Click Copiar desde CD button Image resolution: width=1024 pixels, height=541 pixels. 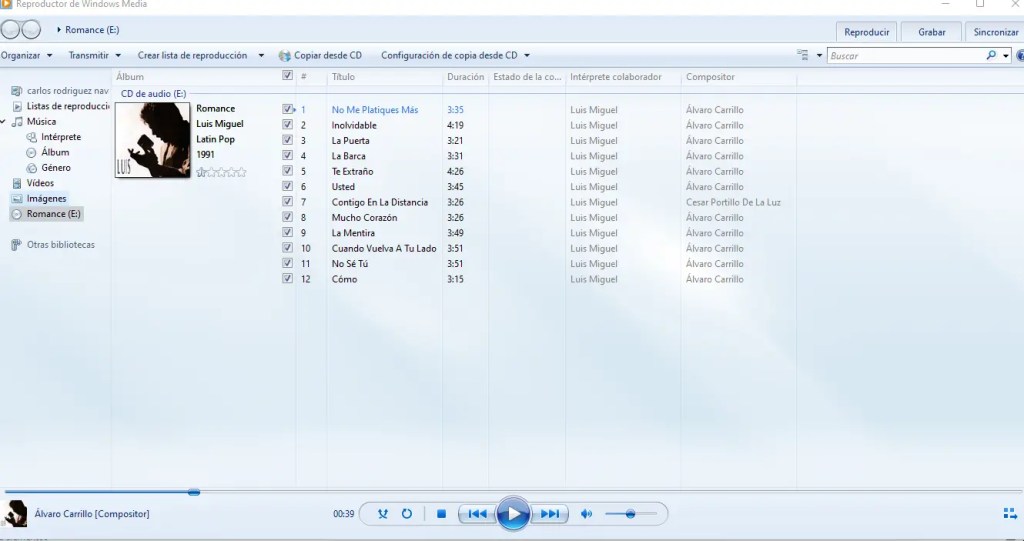point(321,56)
